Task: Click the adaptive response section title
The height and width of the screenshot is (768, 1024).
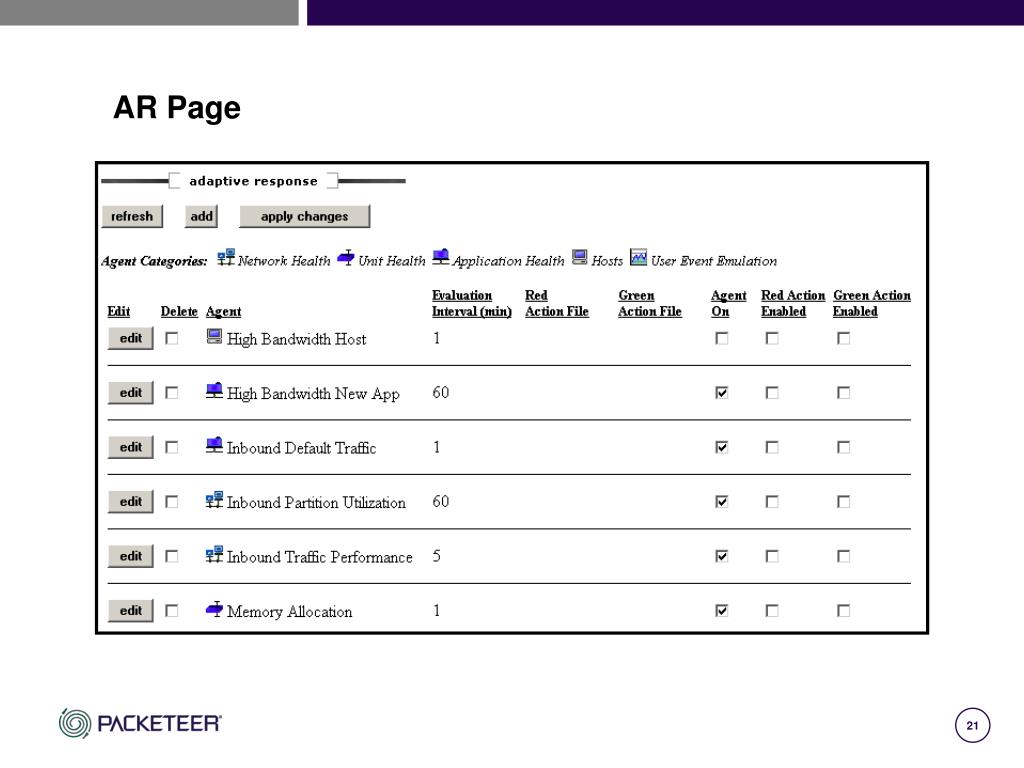Action: click(x=253, y=181)
